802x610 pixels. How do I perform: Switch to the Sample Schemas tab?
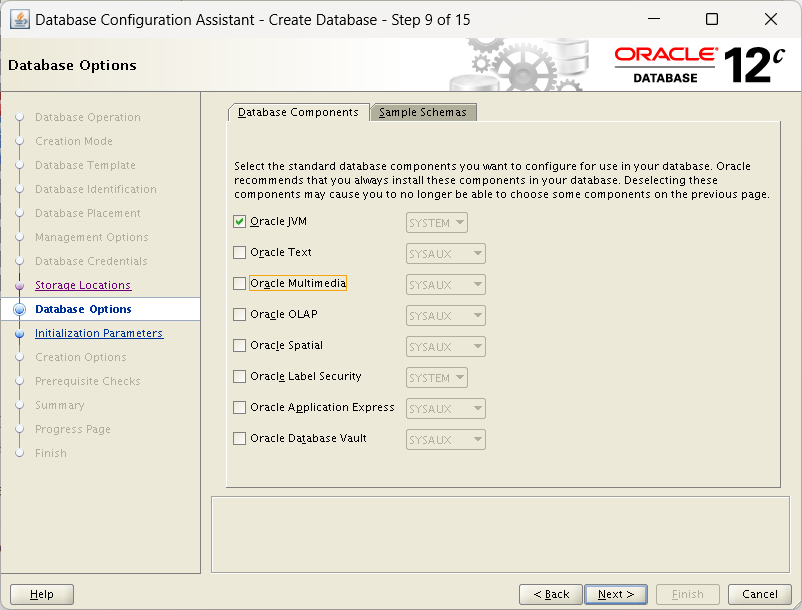(423, 112)
